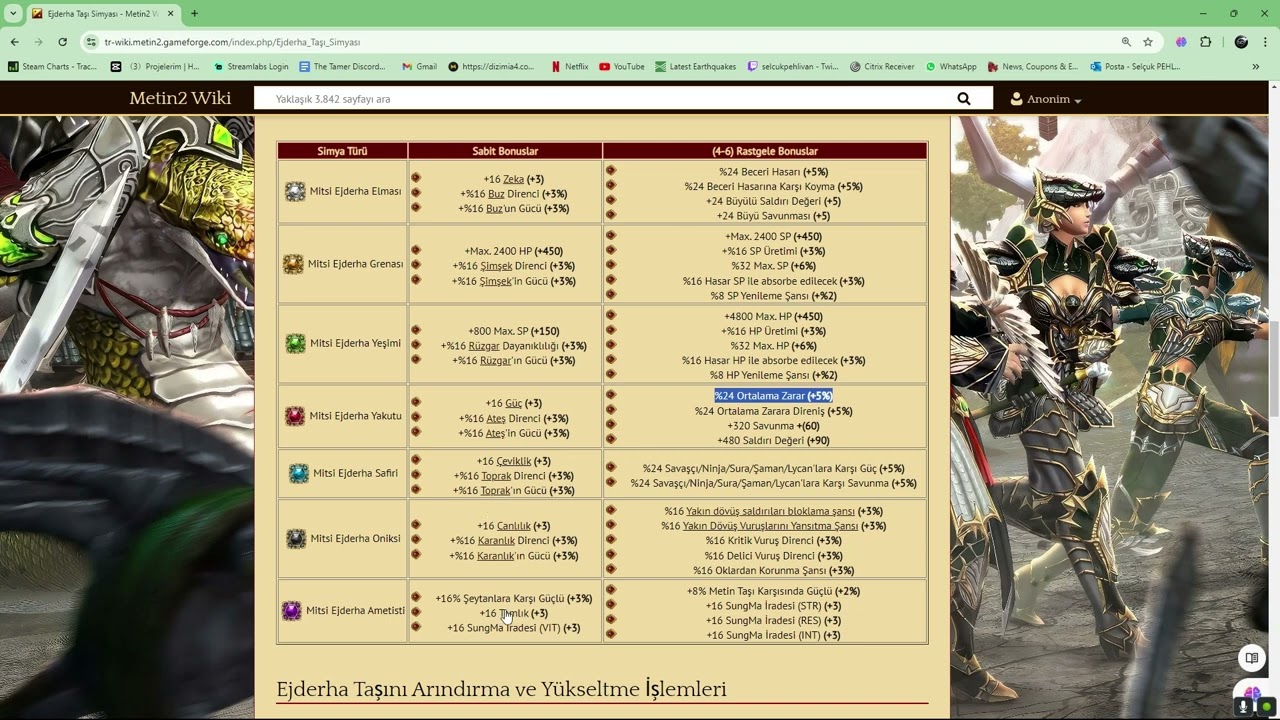Click the Mitsi Ejderha Oniksi stone icon
Image resolution: width=1280 pixels, height=720 pixels.
(x=295, y=538)
